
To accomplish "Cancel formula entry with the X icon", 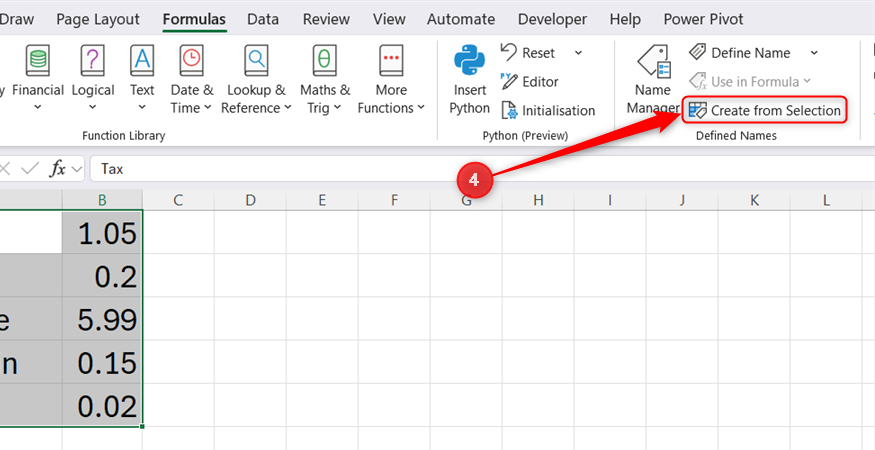I will pyautogui.click(x=4, y=169).
